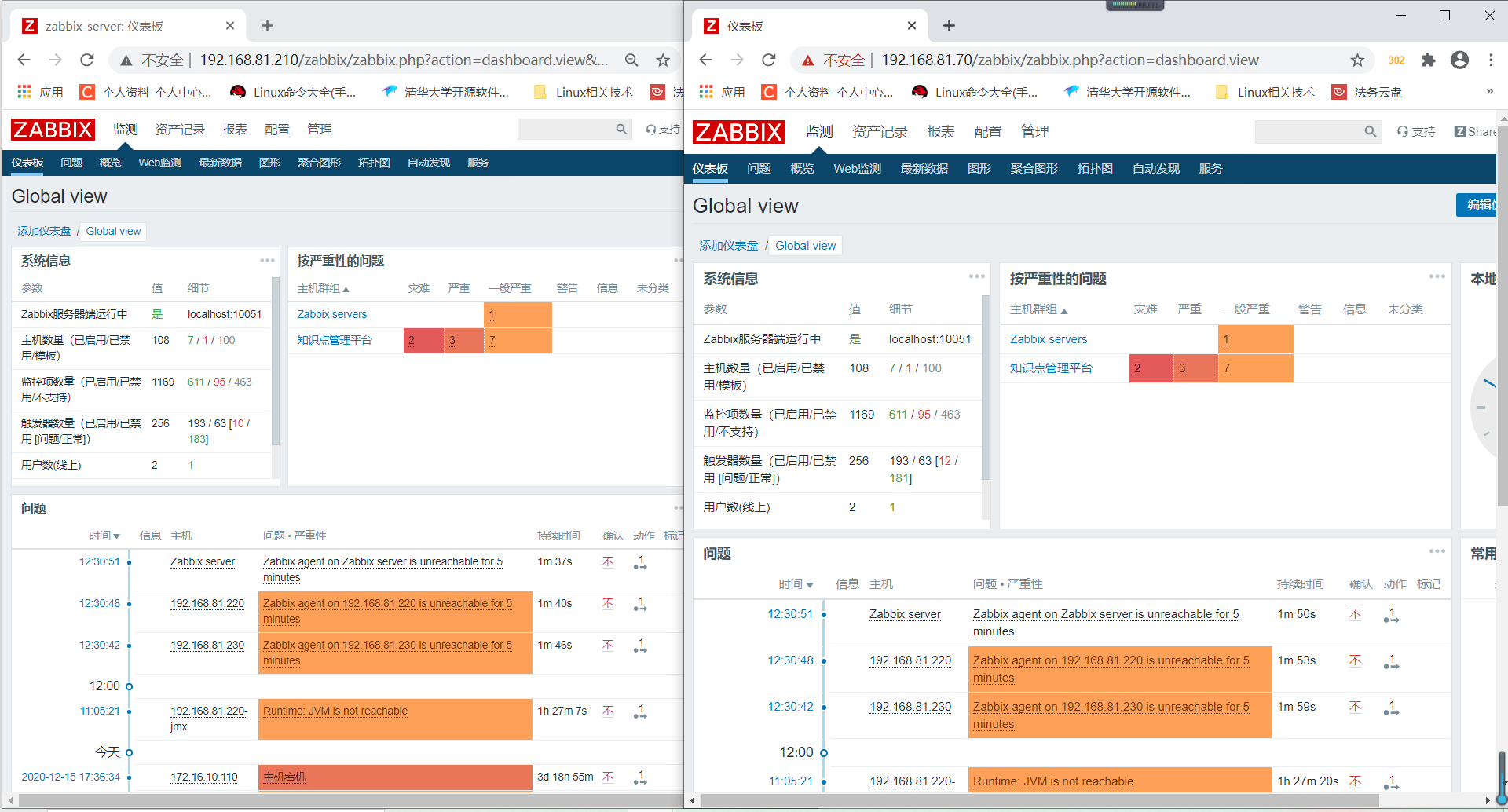The height and width of the screenshot is (812, 1508).
Task: Click the ZABBIX logo in right window
Action: coord(738,132)
